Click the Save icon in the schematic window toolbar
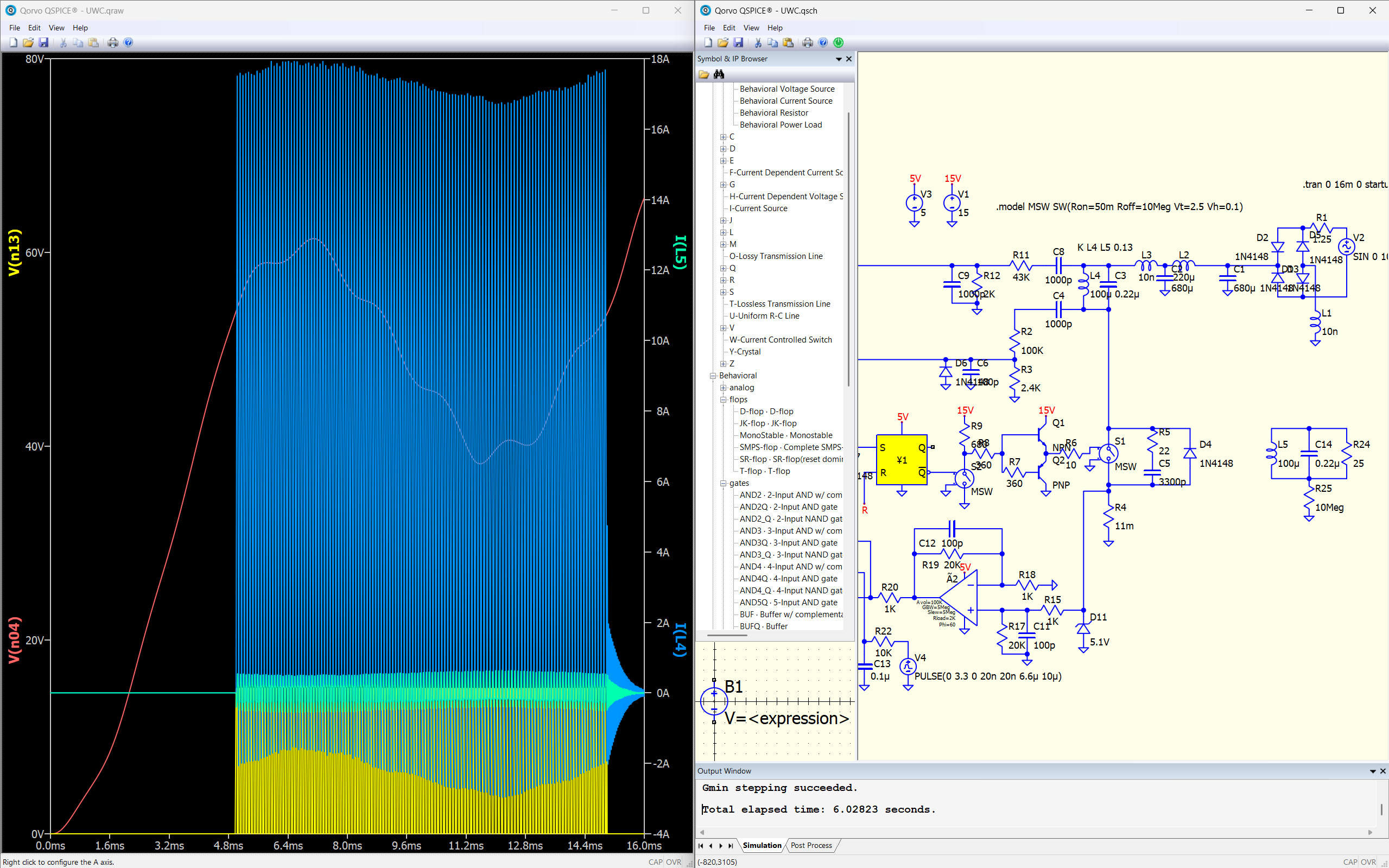The image size is (1389, 868). coord(738,42)
